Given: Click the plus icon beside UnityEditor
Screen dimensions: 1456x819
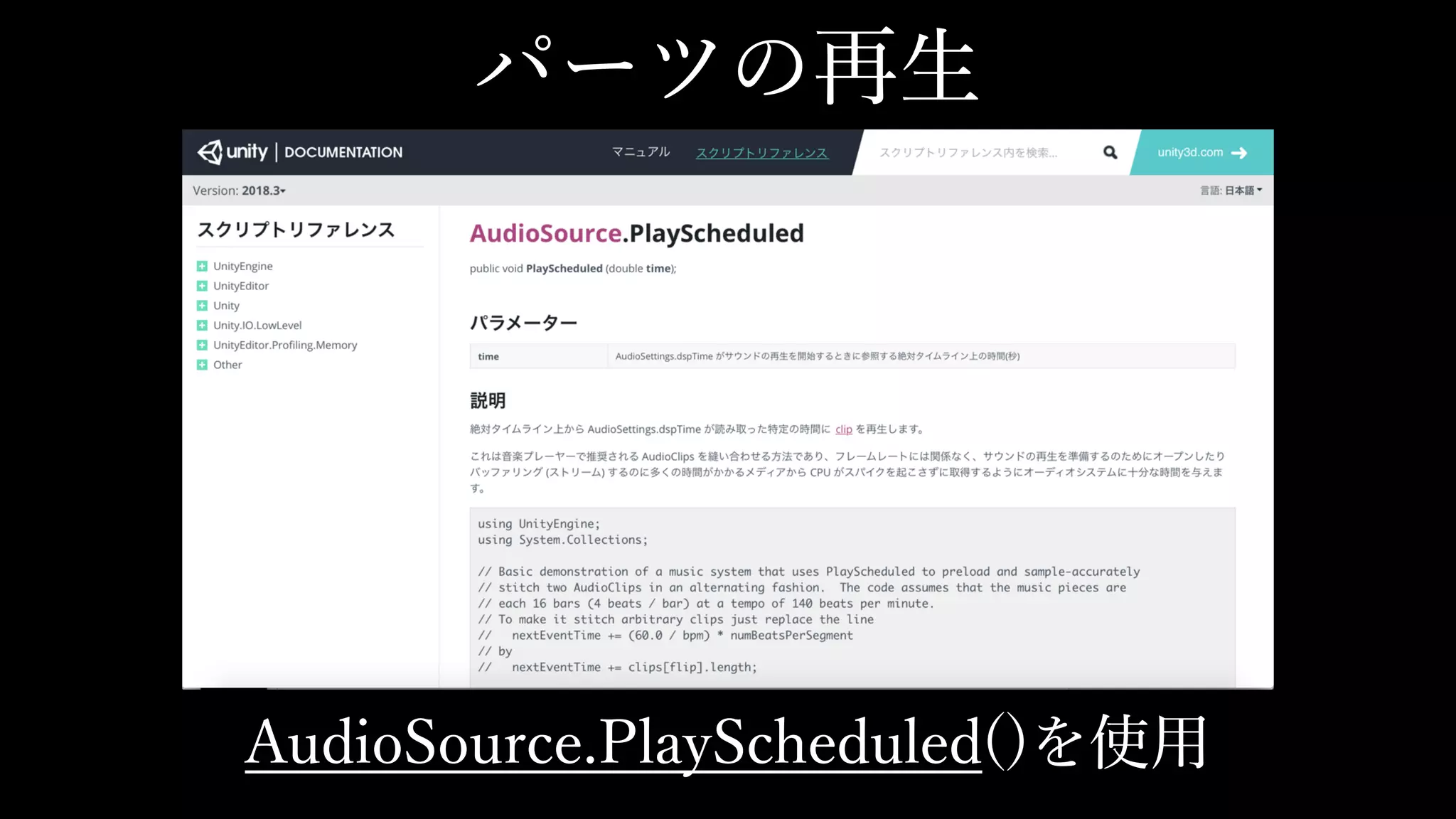Looking at the screenshot, I should click(x=202, y=286).
